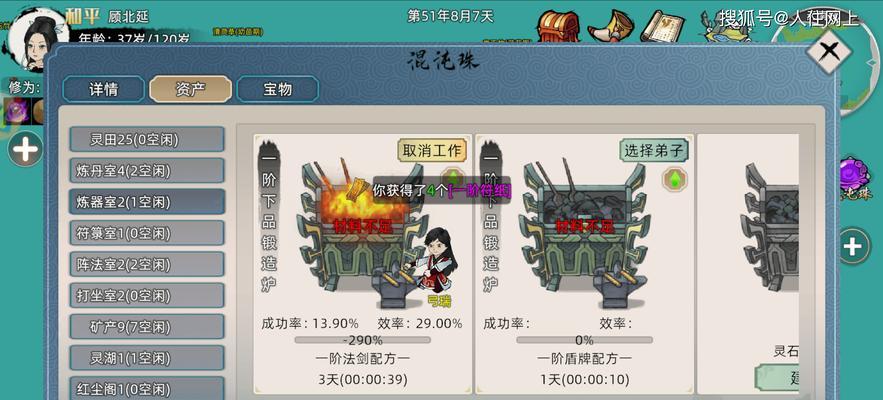Image resolution: width=883 pixels, height=400 pixels.
Task: Click the disciple 弓瑞 at the forge
Action: tap(434, 265)
